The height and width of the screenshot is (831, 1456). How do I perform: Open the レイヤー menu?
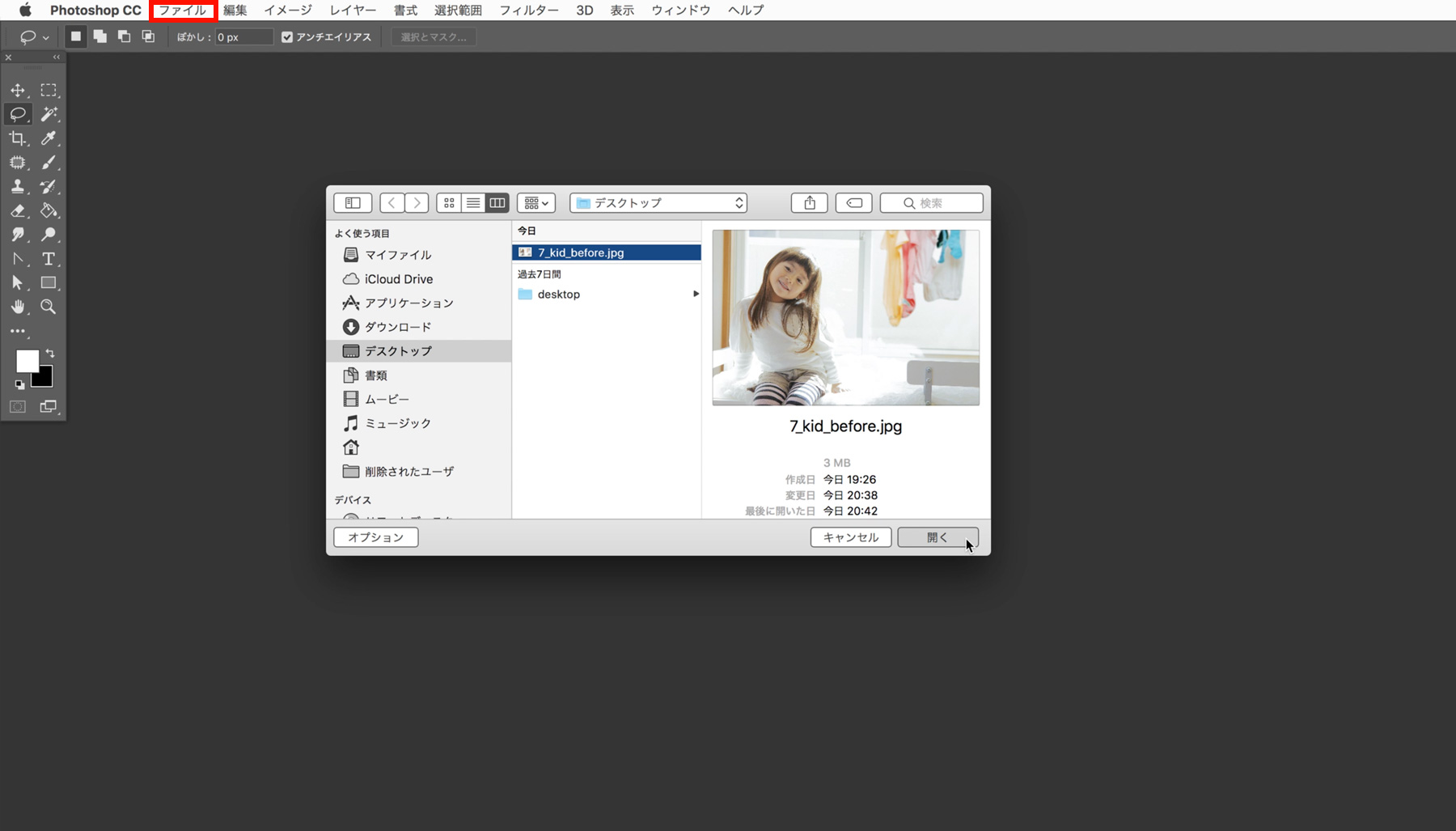[353, 10]
